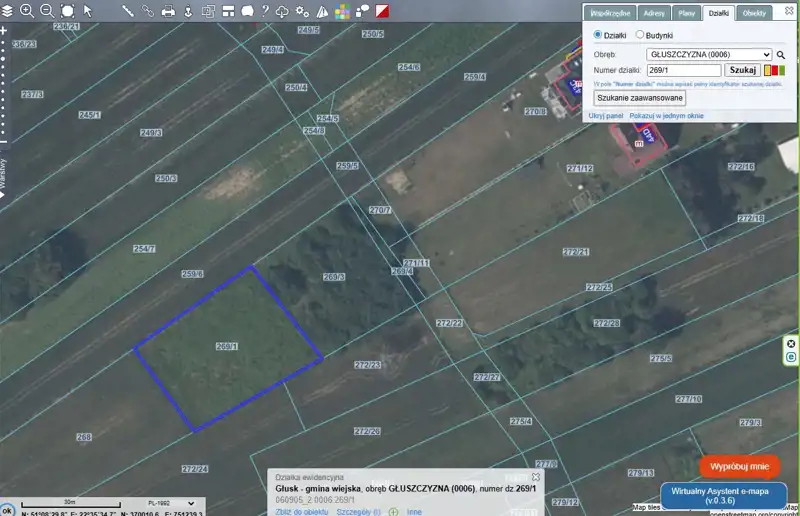The width and height of the screenshot is (800, 516).
Task: Click the zoom out magnifier tool
Action: 46,11
